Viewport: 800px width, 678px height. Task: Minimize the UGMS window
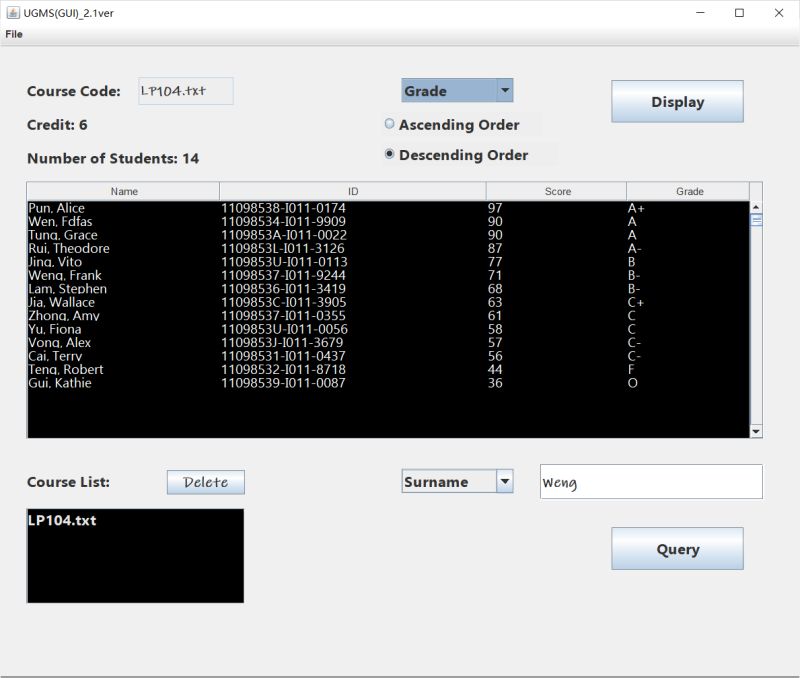(700, 13)
